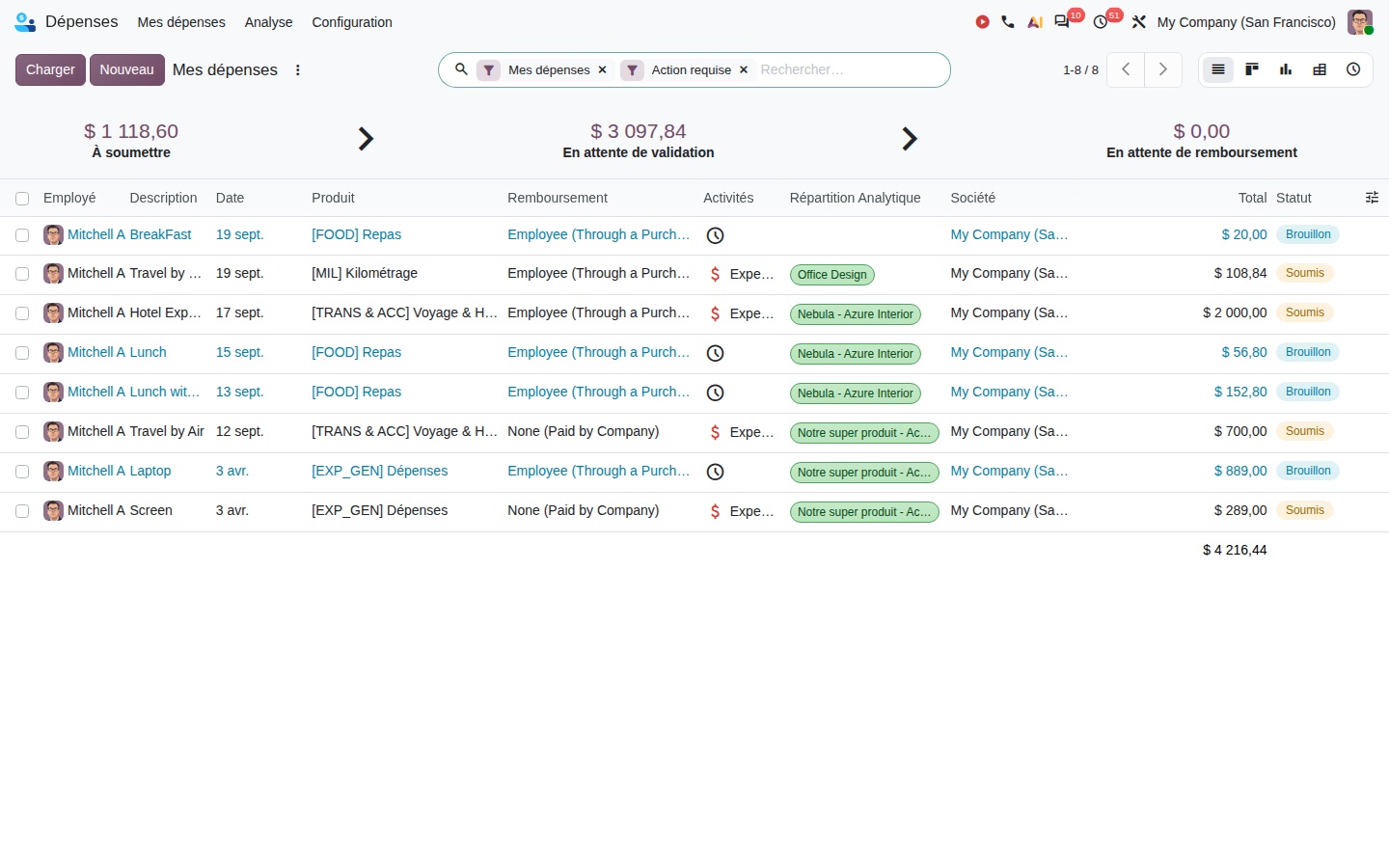Check the Travel by Air row checkbox
This screenshot has width=1389, height=868.
[22, 432]
